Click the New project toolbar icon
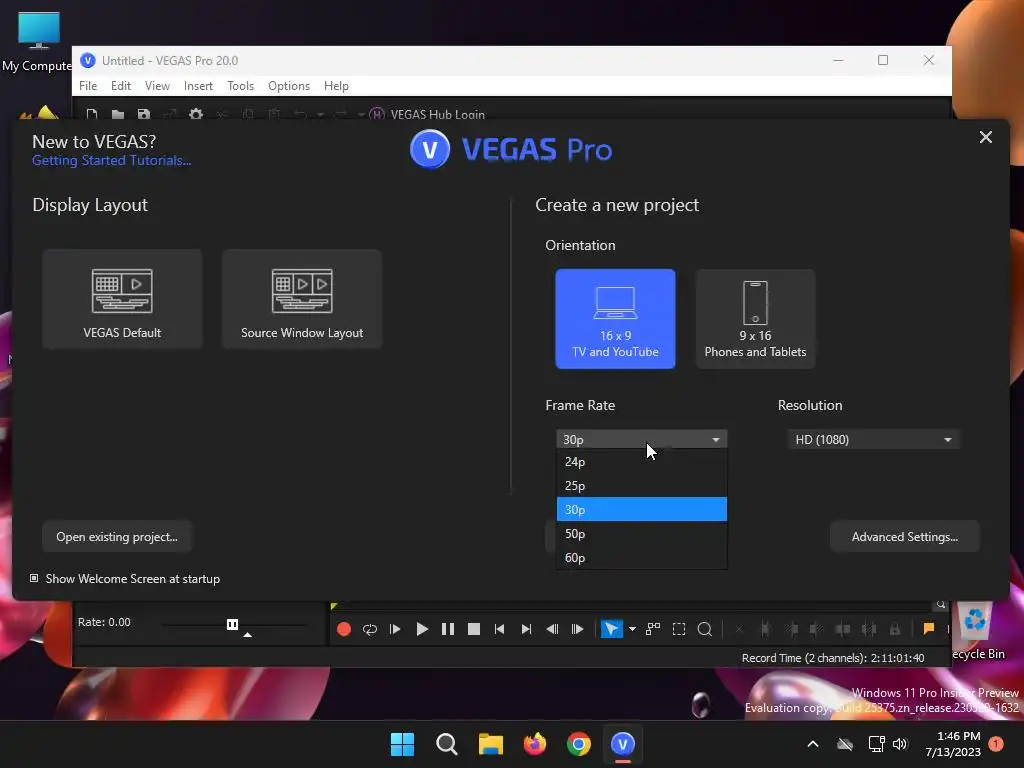Screen dimensions: 1024x768 91,114
